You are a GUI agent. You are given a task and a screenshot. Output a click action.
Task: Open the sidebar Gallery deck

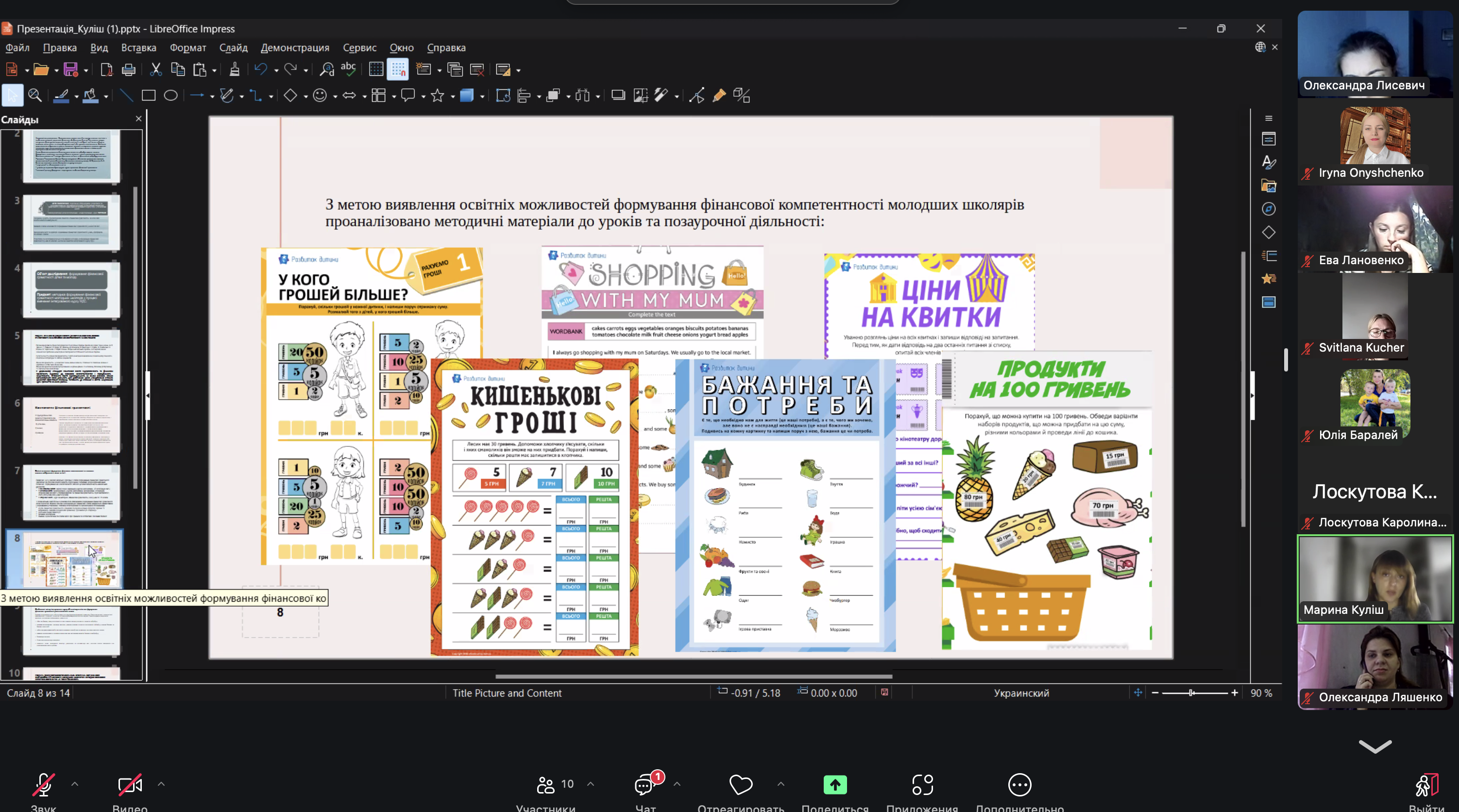coord(1269,186)
